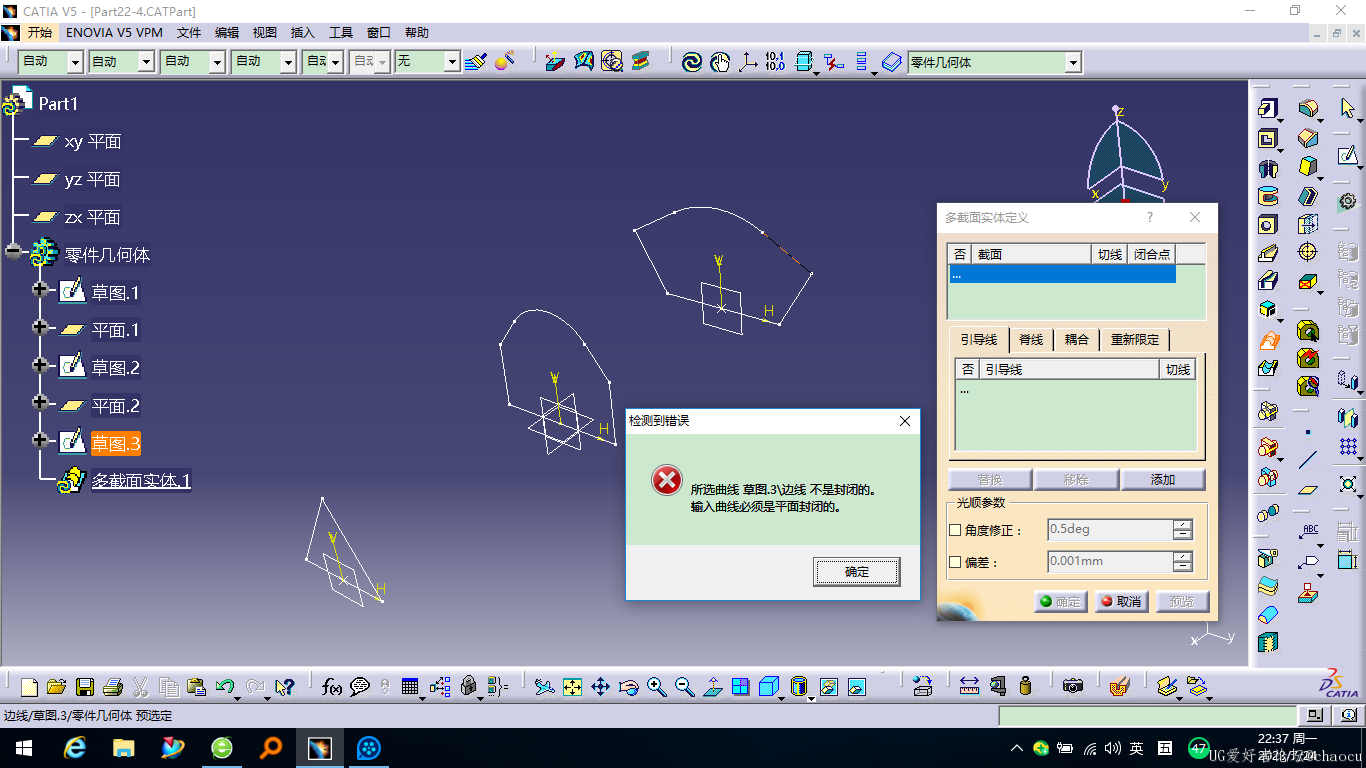Open the 帮助 menu
Screen dimensions: 1366x768
[x=417, y=32]
